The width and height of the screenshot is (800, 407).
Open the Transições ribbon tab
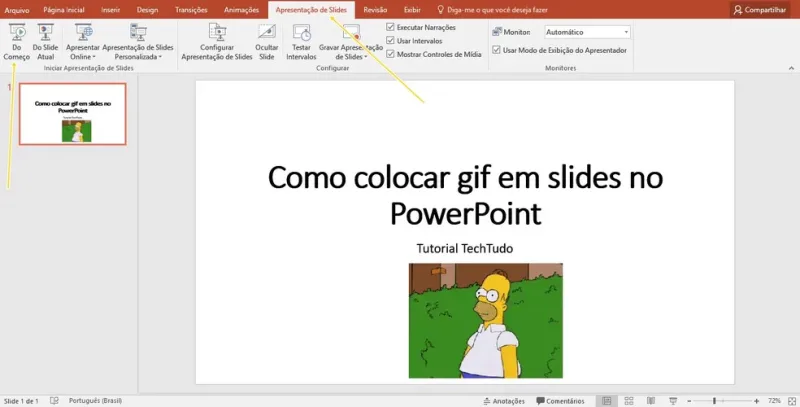pyautogui.click(x=191, y=10)
